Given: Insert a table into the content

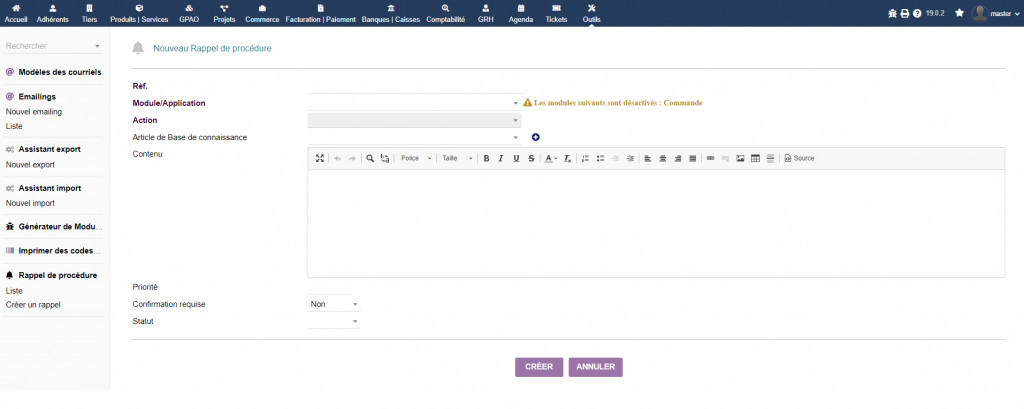Looking at the screenshot, I should coord(756,158).
